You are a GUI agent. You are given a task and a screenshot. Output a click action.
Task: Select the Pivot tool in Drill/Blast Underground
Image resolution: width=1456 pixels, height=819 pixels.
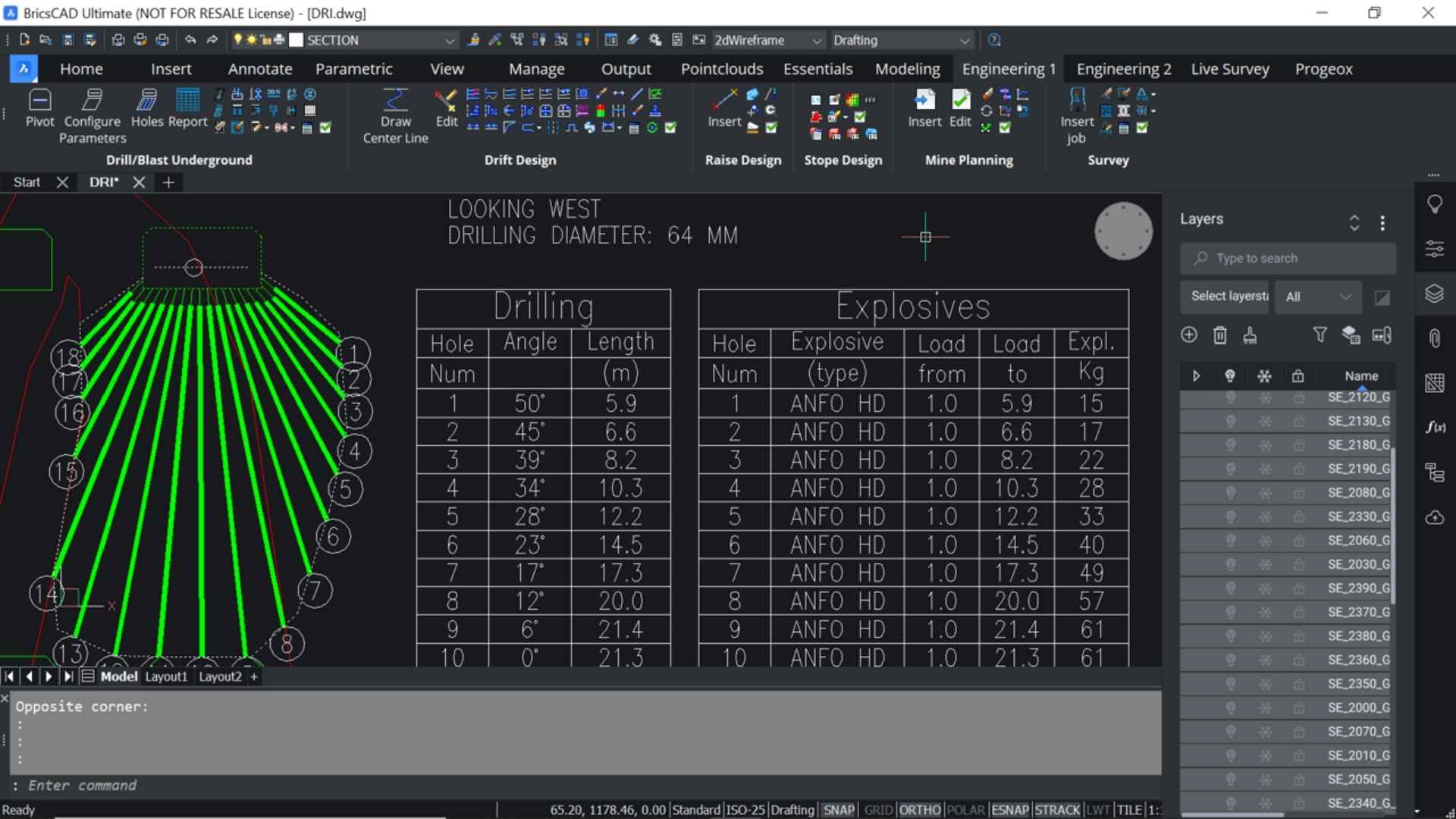40,111
